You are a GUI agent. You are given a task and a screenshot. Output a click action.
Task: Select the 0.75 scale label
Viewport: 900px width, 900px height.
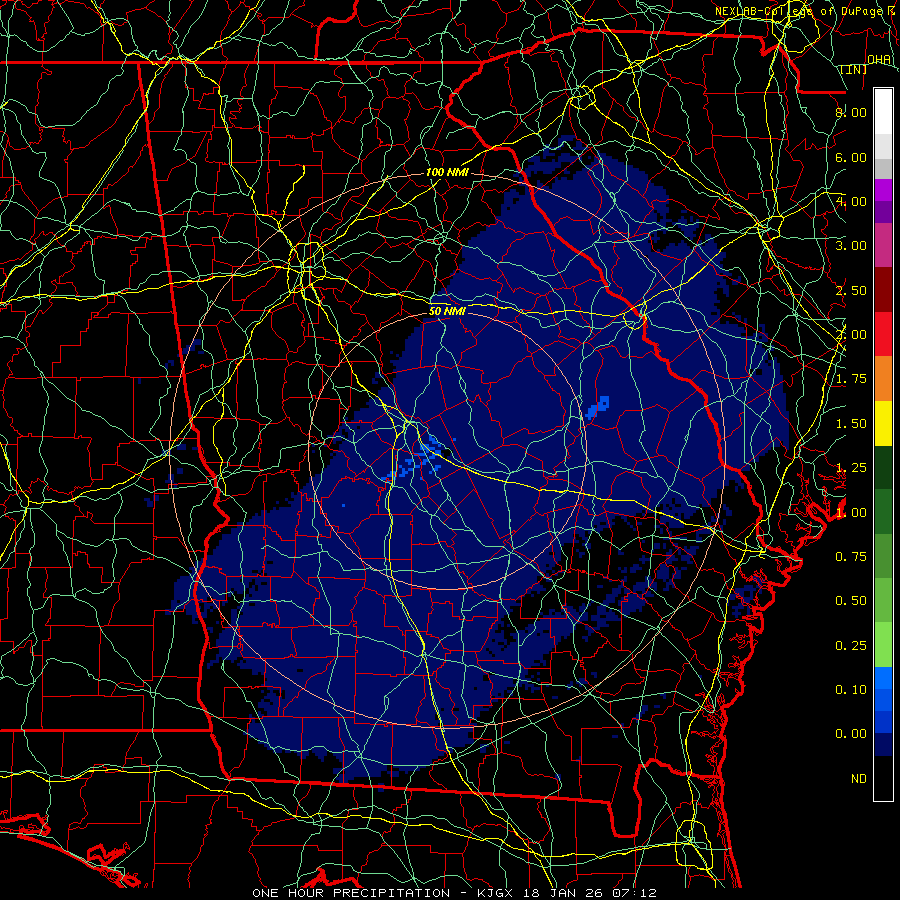[x=851, y=557]
